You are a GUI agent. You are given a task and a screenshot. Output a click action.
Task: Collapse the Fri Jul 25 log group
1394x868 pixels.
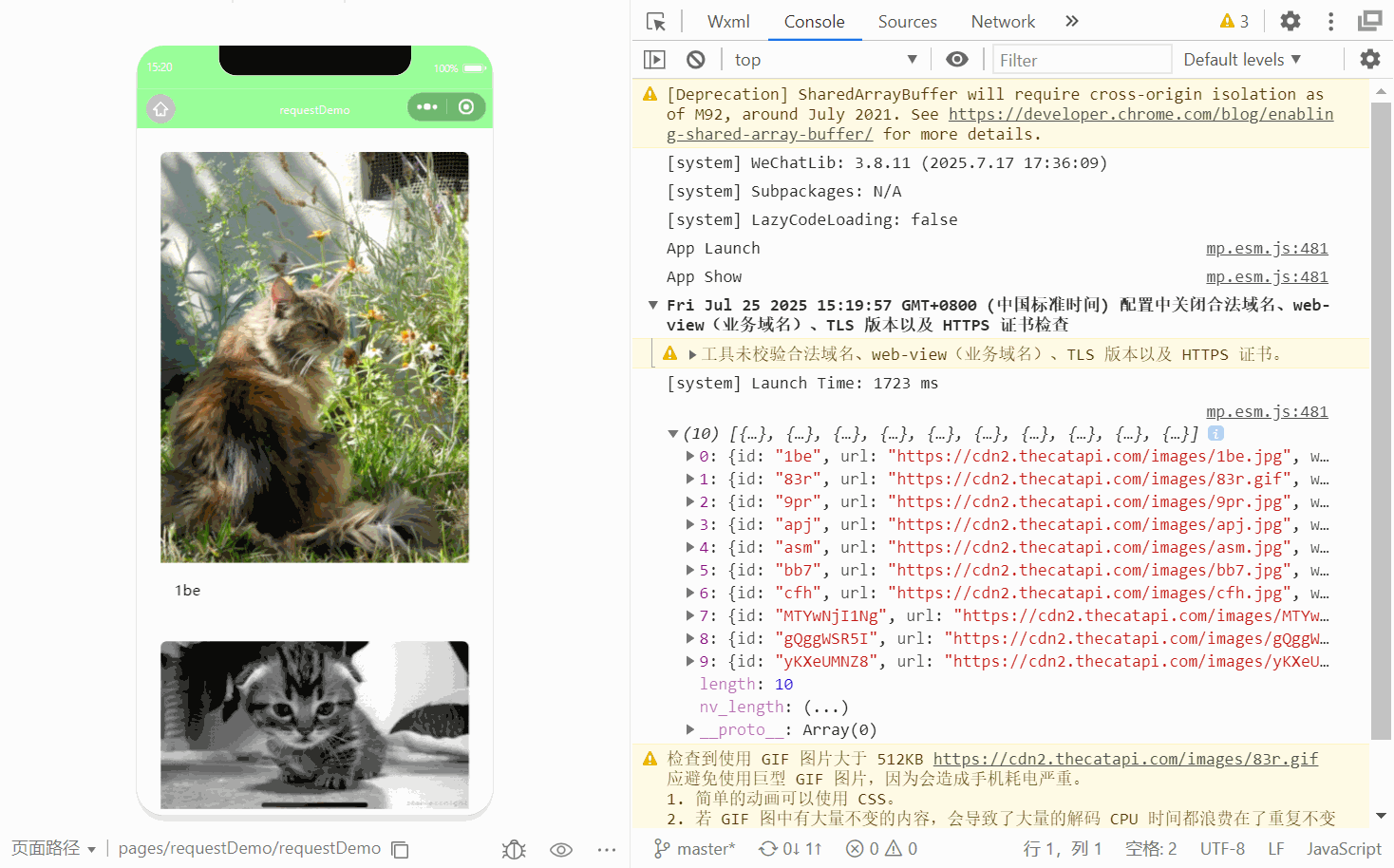click(x=652, y=305)
